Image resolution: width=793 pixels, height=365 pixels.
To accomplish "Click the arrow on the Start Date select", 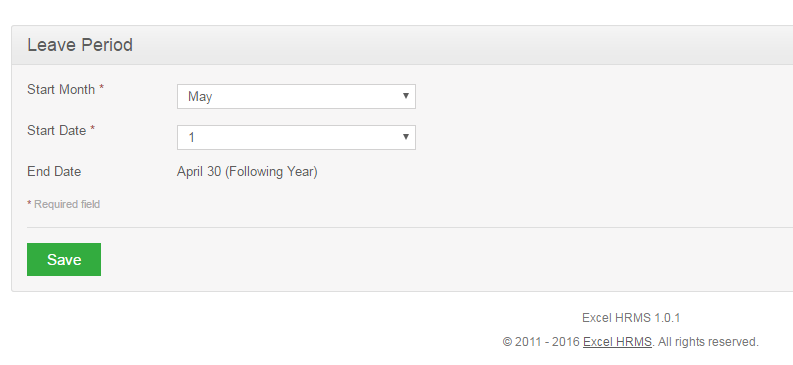I will [x=406, y=136].
